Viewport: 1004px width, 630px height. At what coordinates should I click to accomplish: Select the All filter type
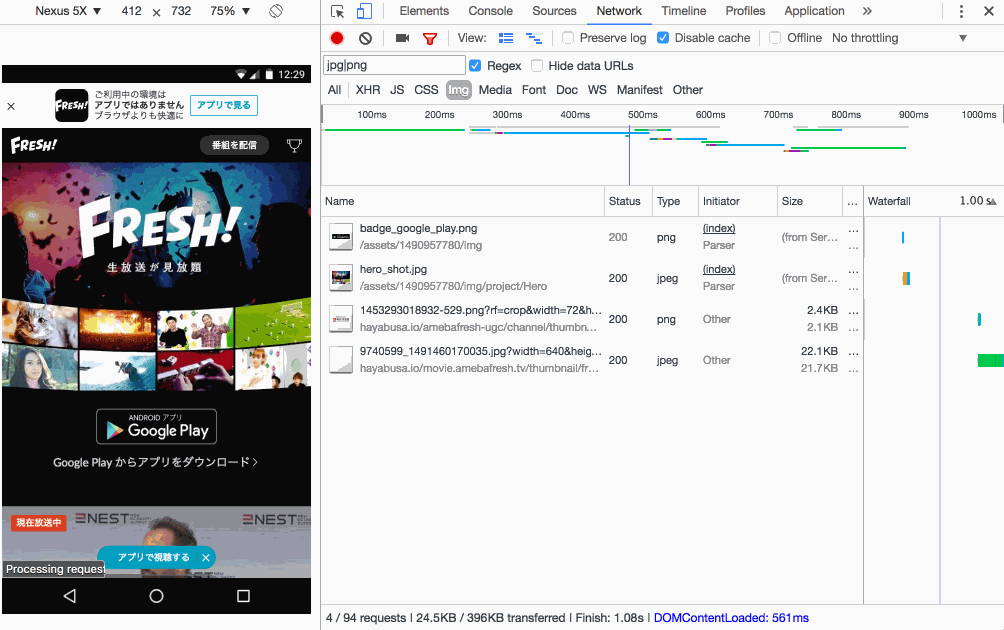coord(334,90)
